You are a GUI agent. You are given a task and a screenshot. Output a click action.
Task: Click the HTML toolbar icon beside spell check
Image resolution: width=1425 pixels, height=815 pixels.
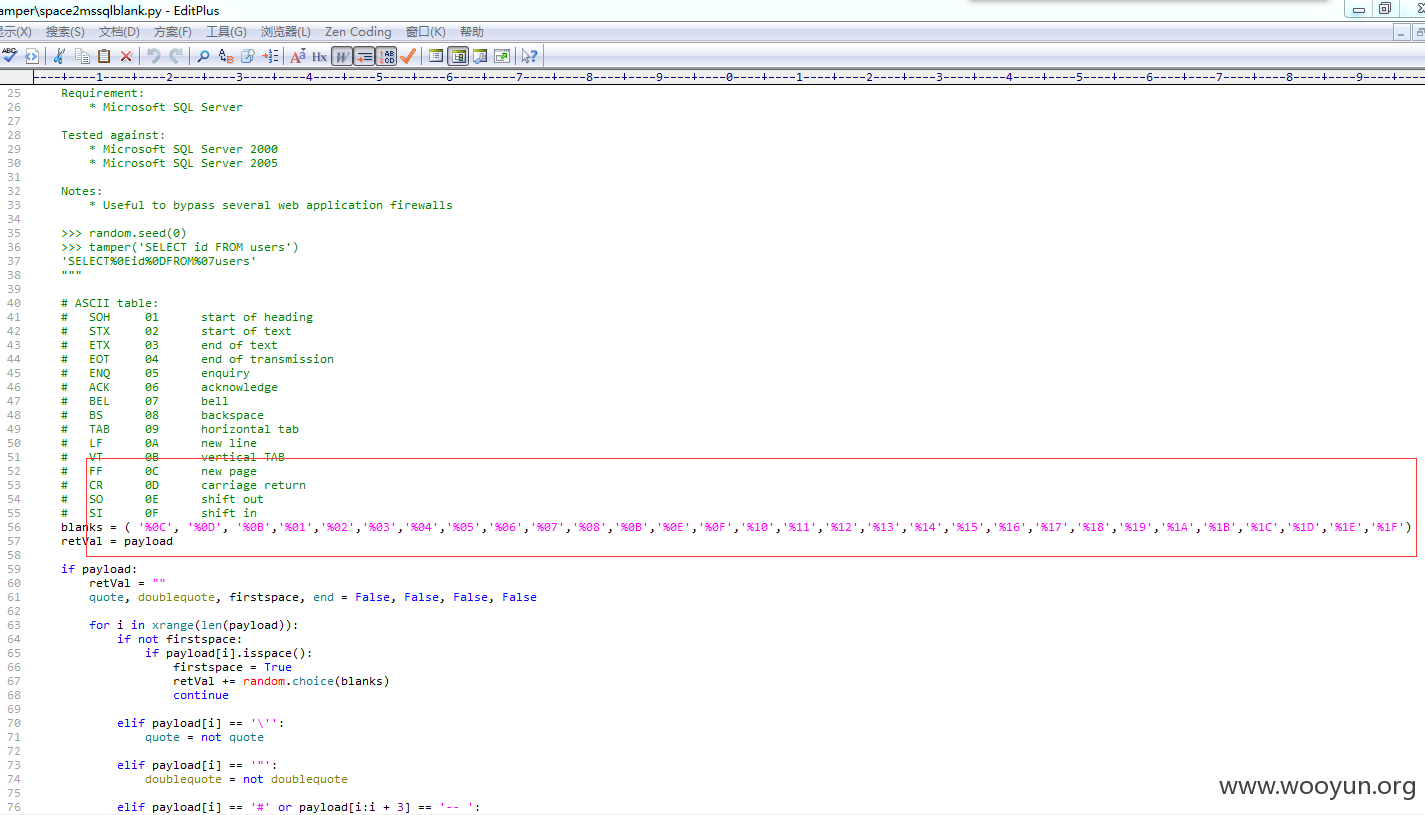coord(31,56)
